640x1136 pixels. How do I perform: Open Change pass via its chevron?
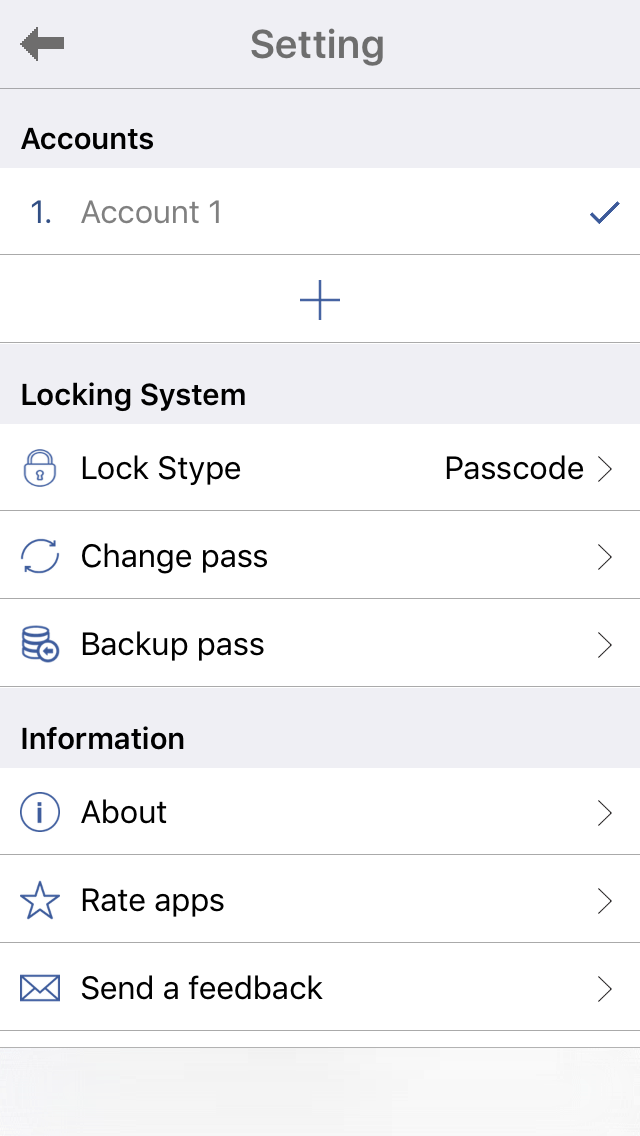(x=604, y=556)
